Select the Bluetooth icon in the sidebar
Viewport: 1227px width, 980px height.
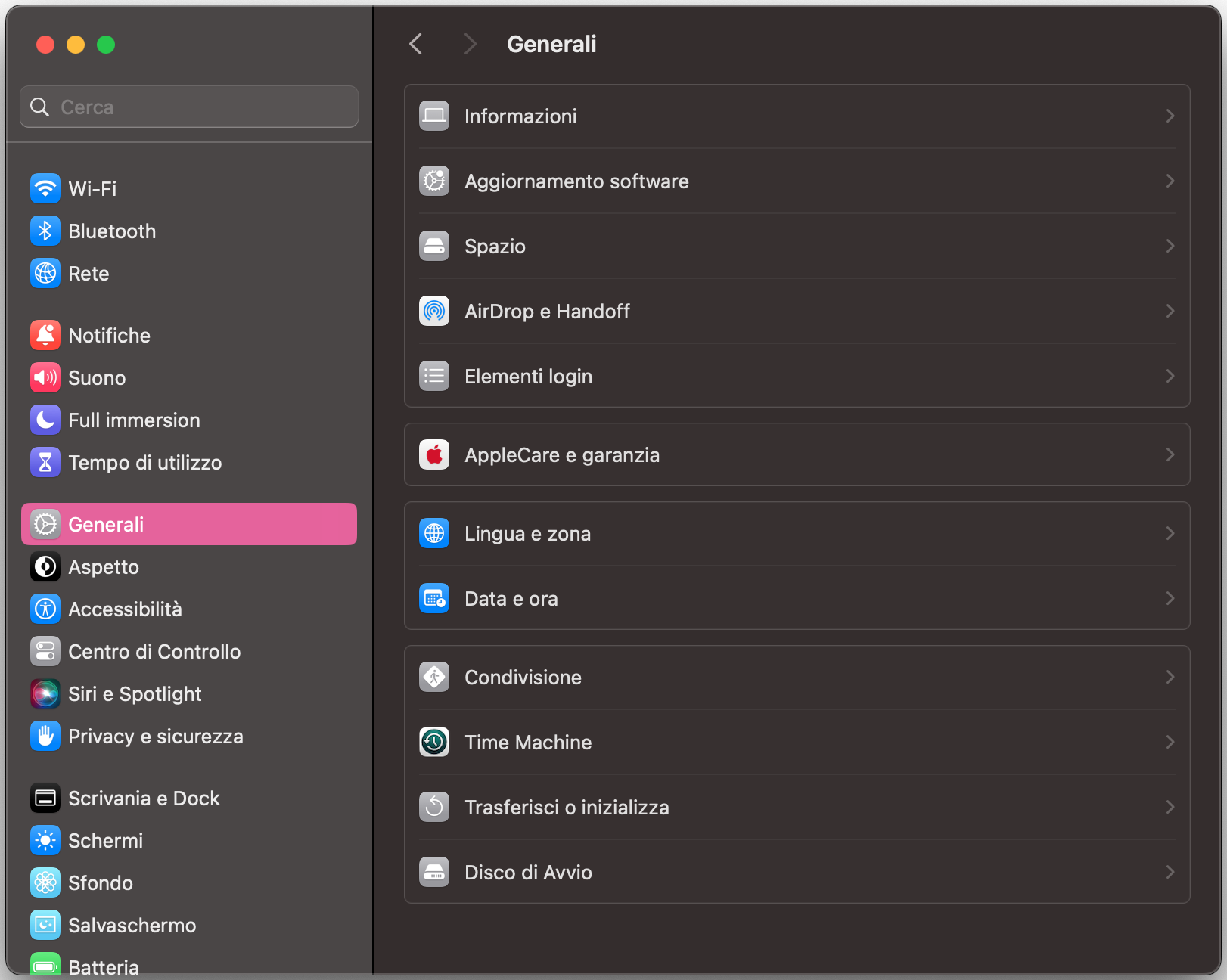45,231
